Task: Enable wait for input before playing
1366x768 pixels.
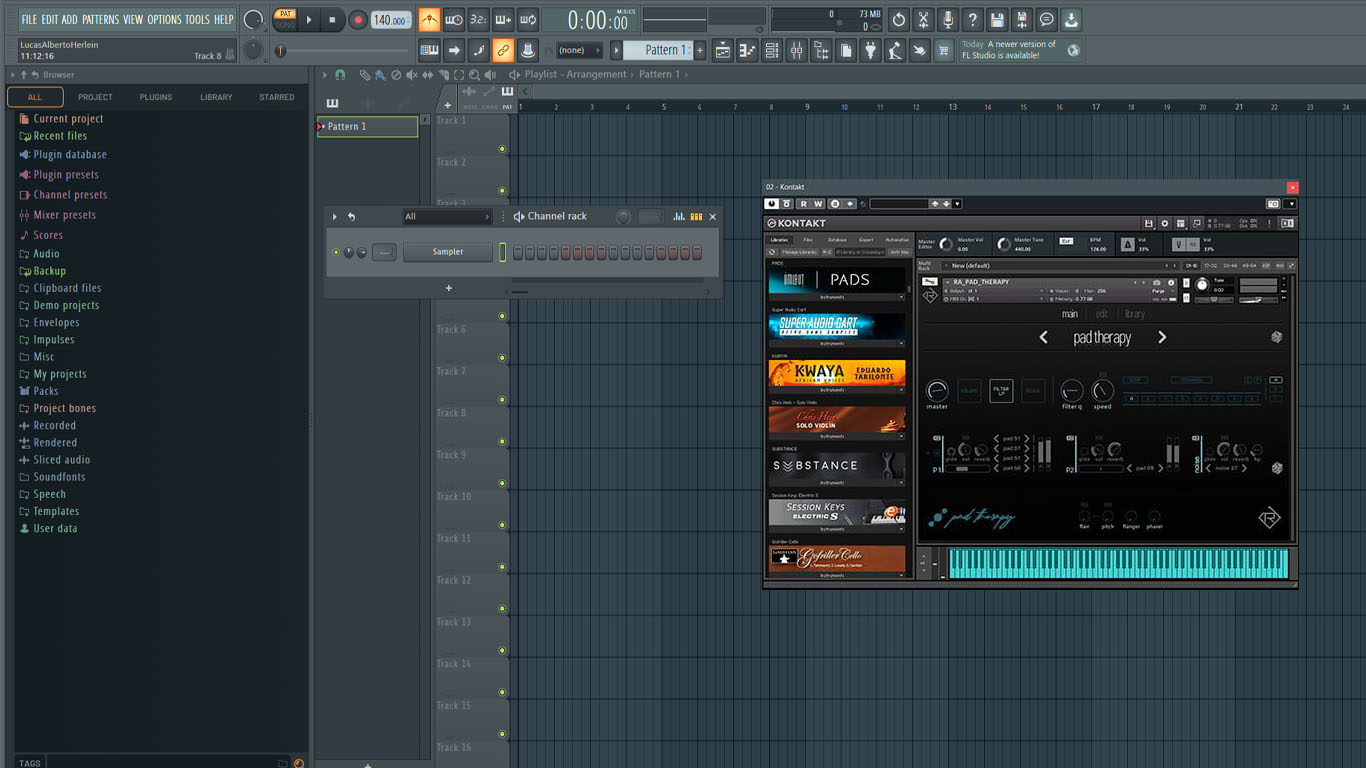Action: (x=454, y=20)
